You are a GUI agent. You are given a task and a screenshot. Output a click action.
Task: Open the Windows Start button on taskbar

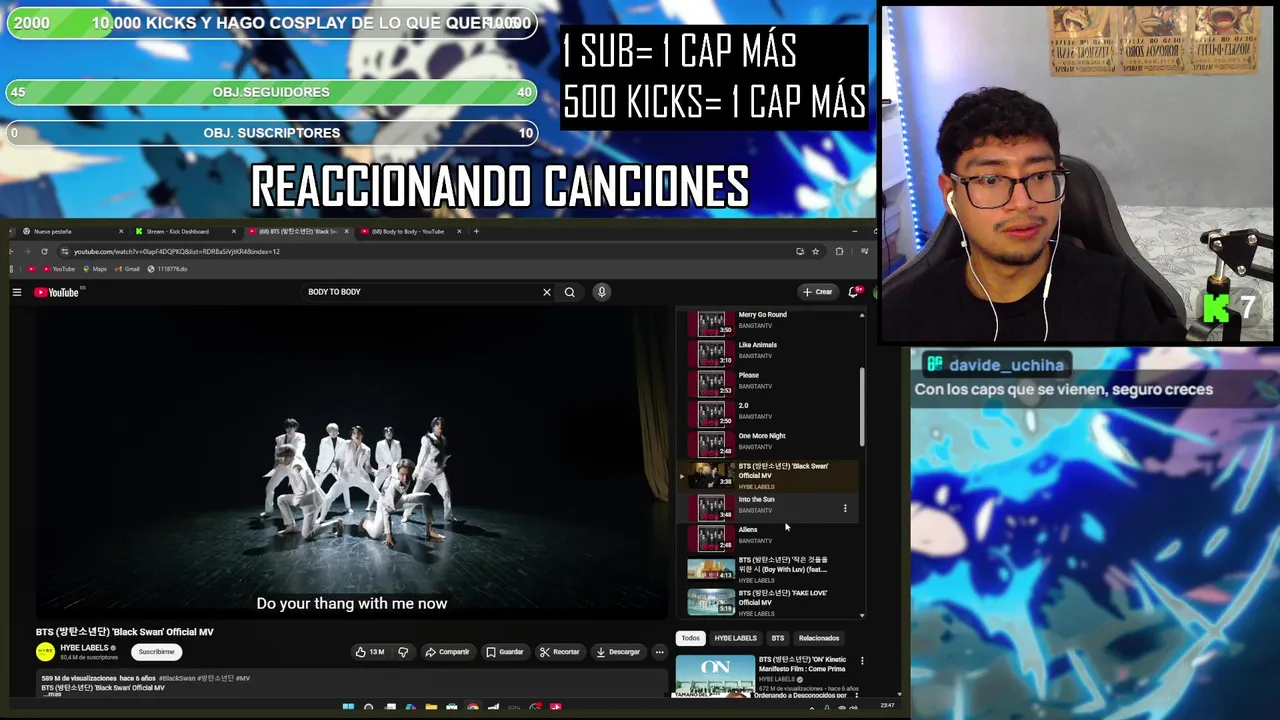348,707
